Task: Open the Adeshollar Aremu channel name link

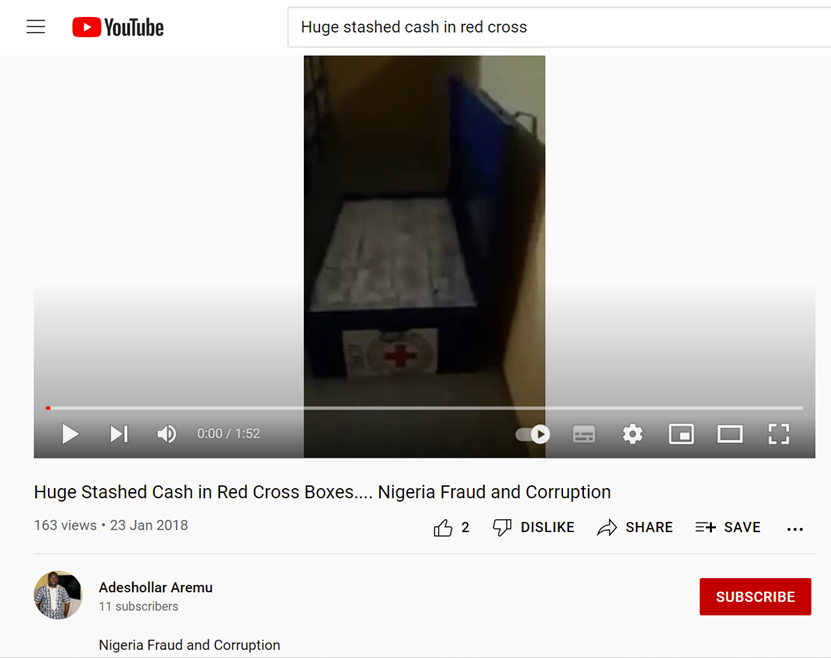Action: click(155, 588)
